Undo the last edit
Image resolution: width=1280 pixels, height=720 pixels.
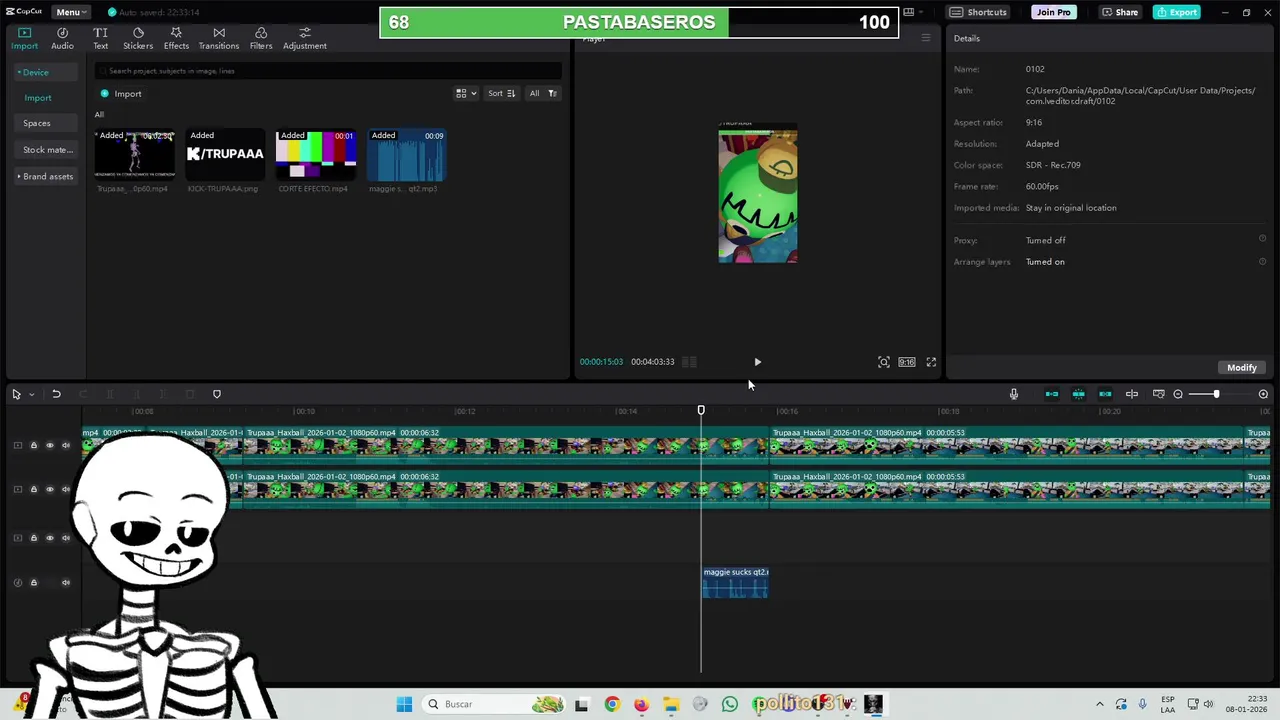click(56, 394)
